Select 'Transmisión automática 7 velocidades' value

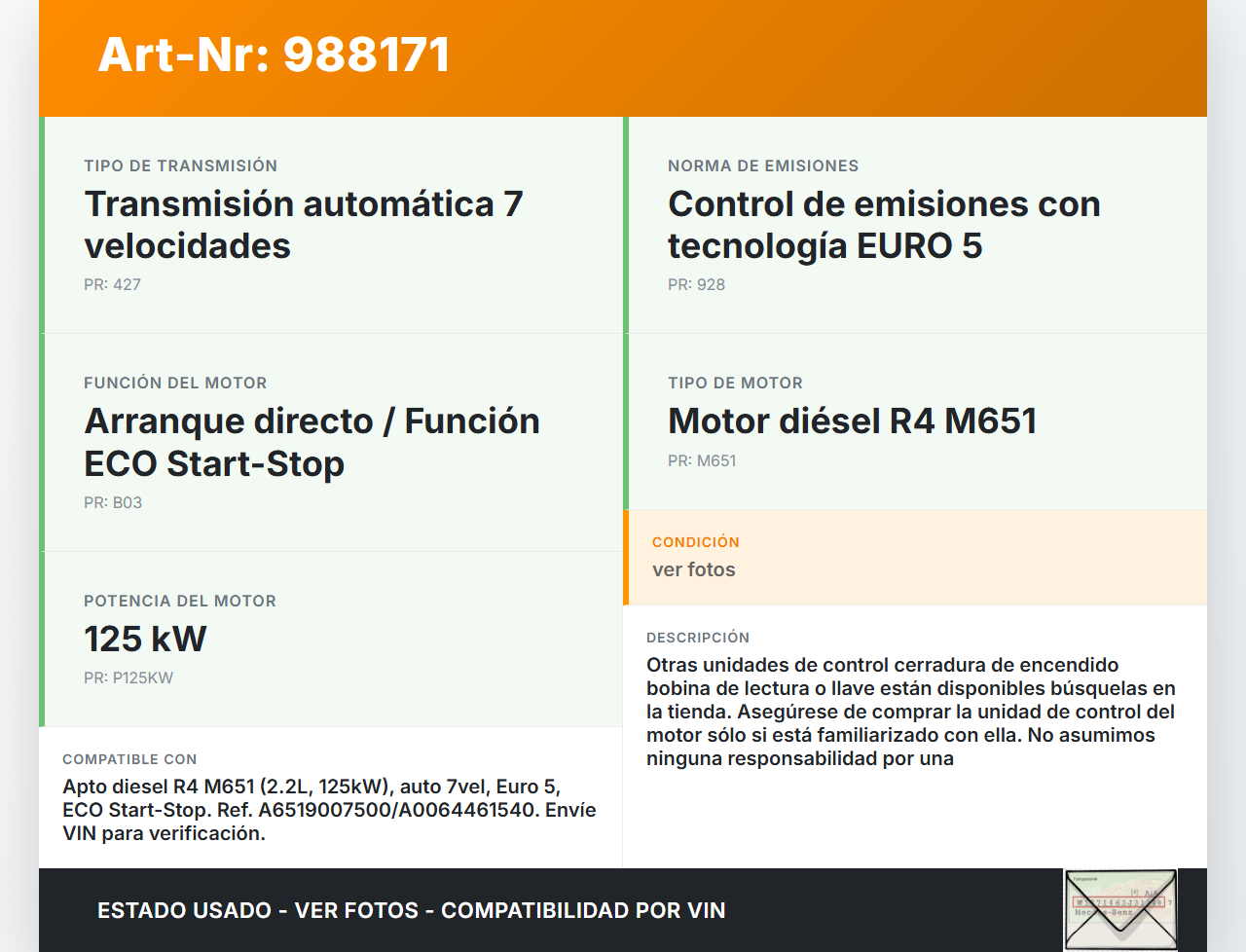pos(304,225)
